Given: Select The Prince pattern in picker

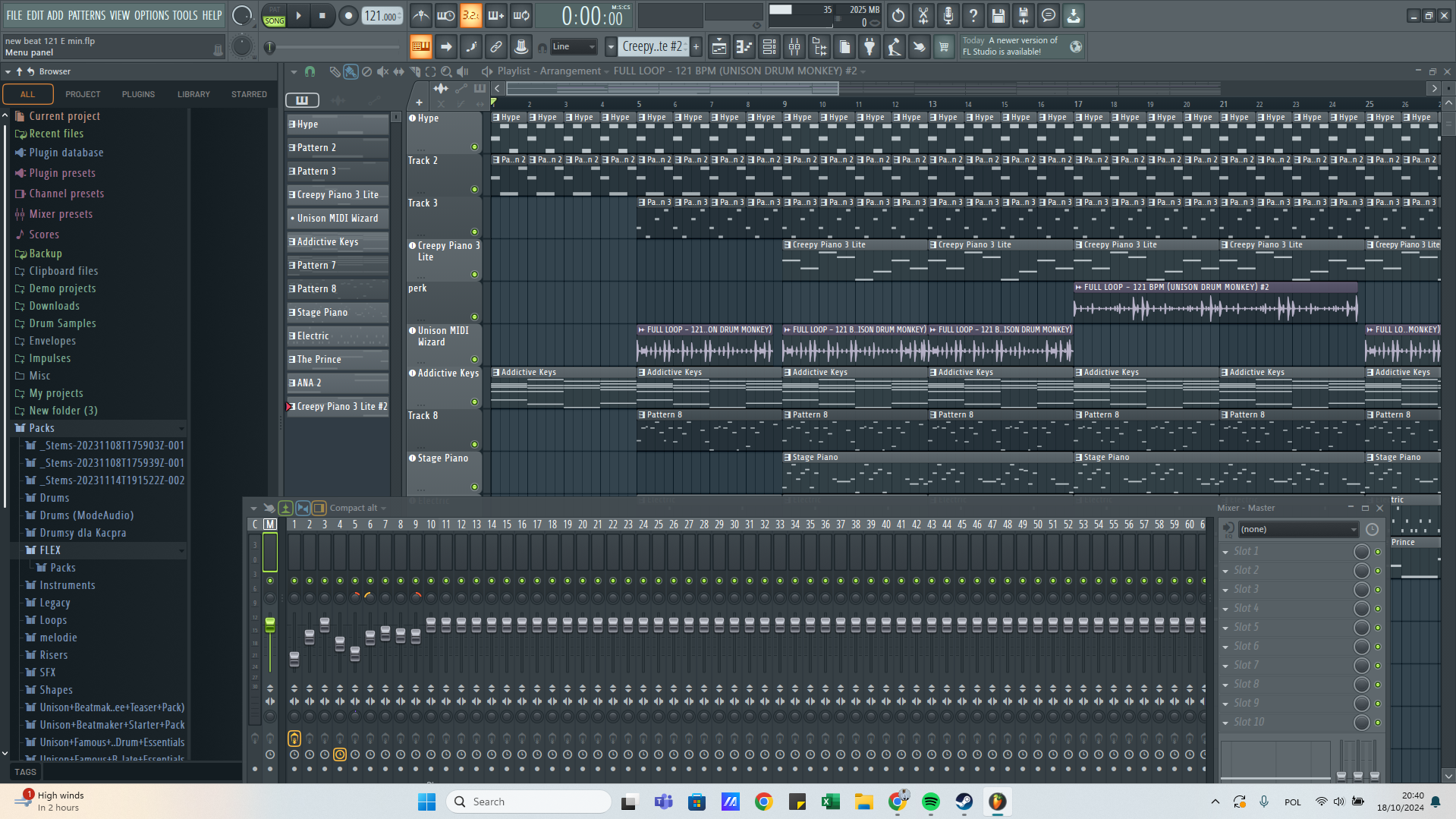Looking at the screenshot, I should tap(338, 360).
